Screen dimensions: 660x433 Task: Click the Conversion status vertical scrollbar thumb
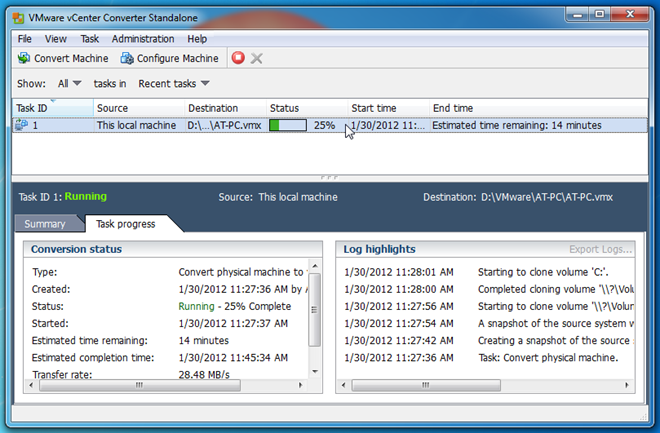(x=315, y=309)
